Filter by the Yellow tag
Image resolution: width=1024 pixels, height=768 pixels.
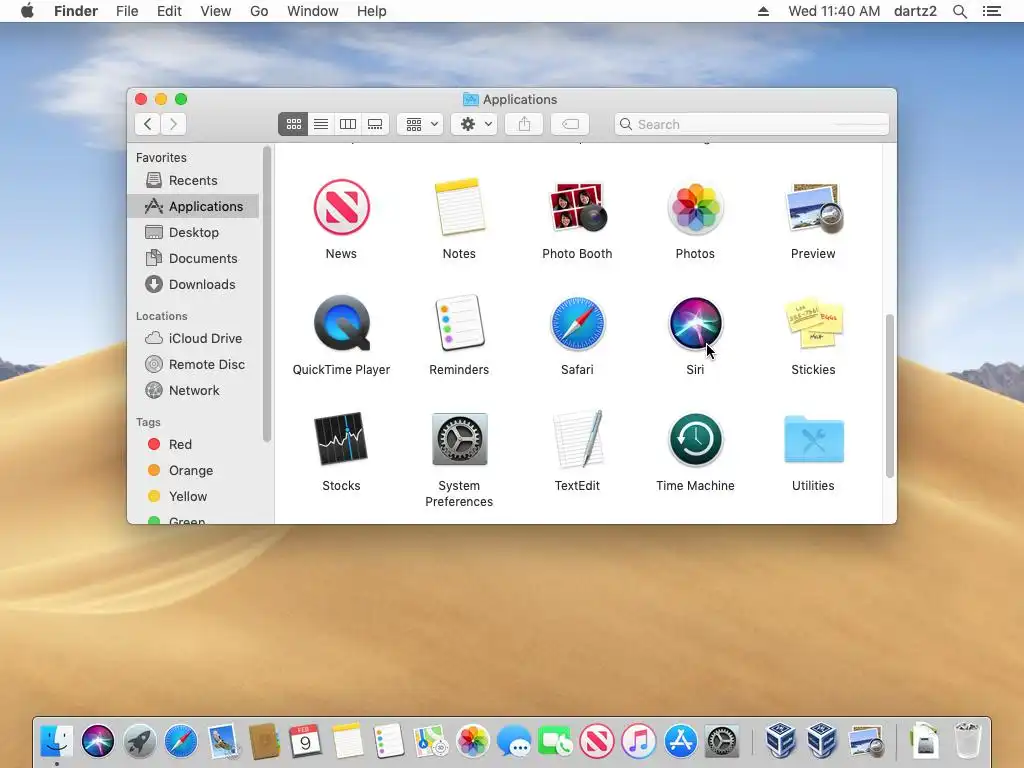(193, 497)
